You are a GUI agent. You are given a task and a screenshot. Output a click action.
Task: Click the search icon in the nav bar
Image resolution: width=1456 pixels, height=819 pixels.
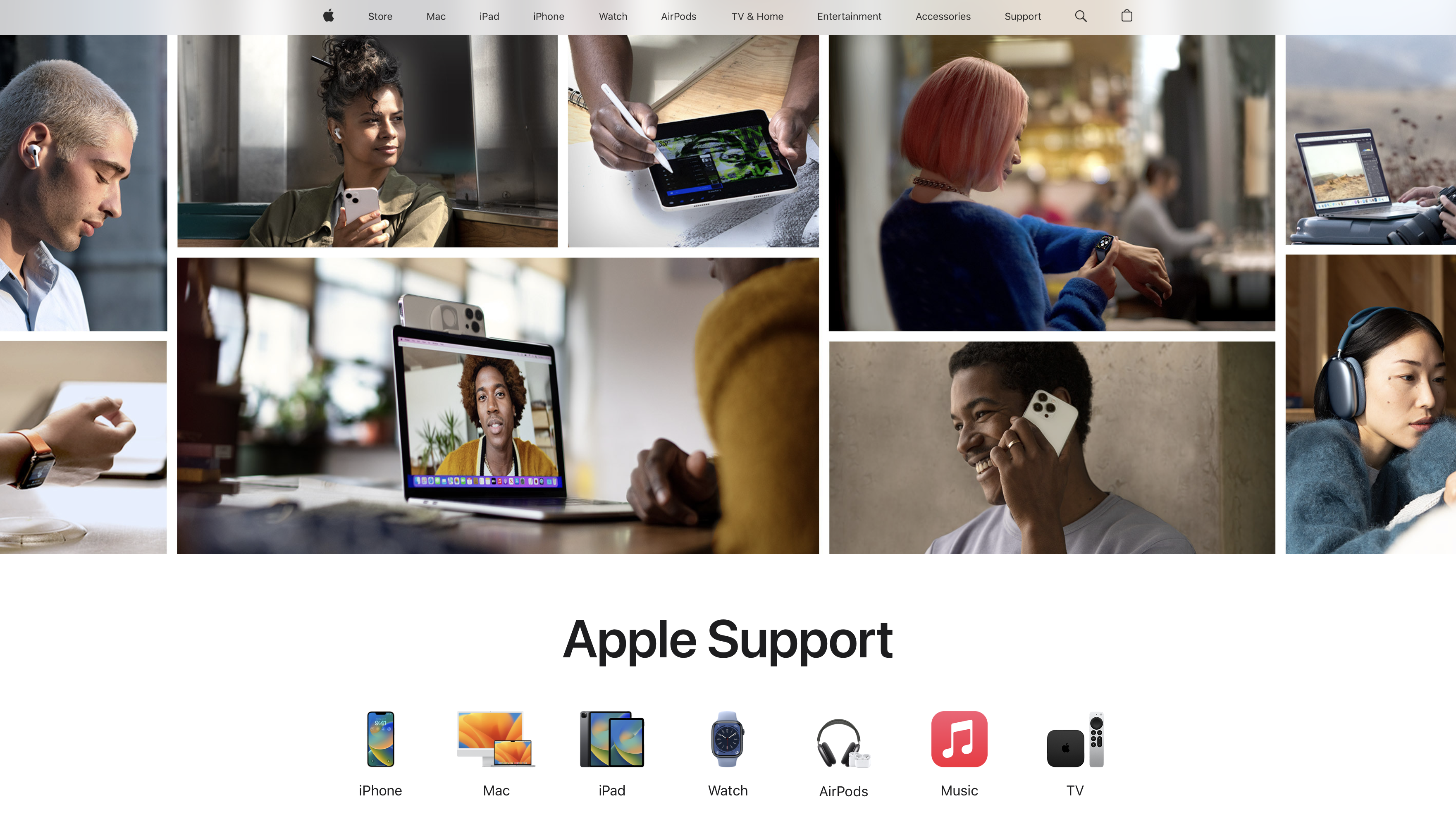coord(1081,16)
